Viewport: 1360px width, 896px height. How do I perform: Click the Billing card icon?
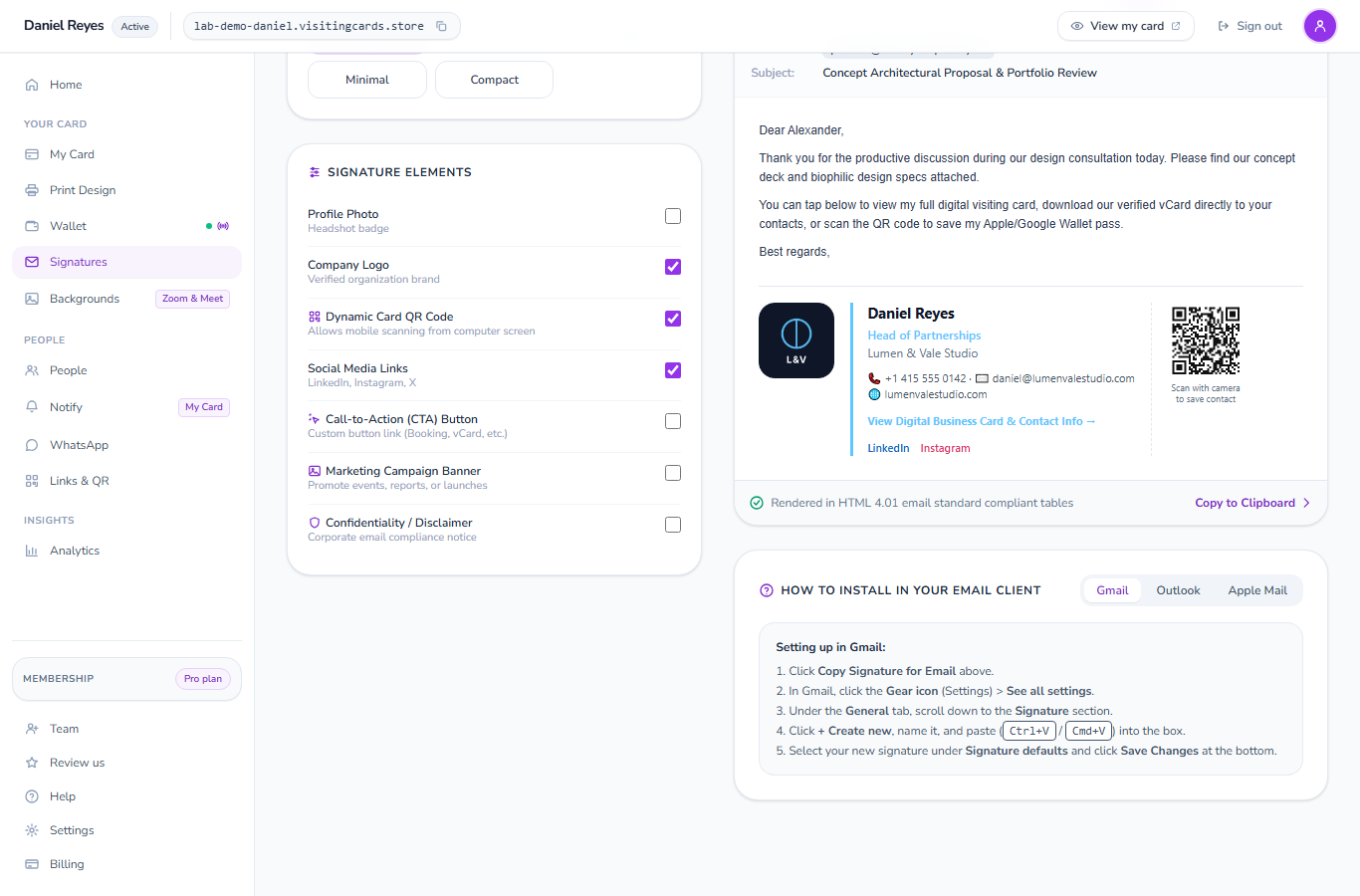pos(32,864)
